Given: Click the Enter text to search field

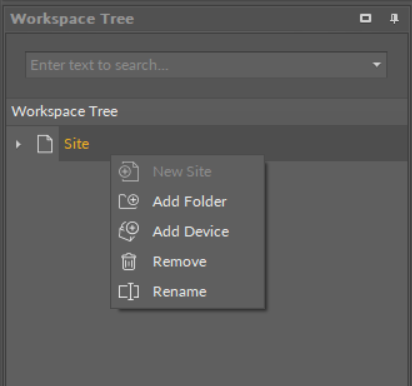Looking at the screenshot, I should click(206, 65).
